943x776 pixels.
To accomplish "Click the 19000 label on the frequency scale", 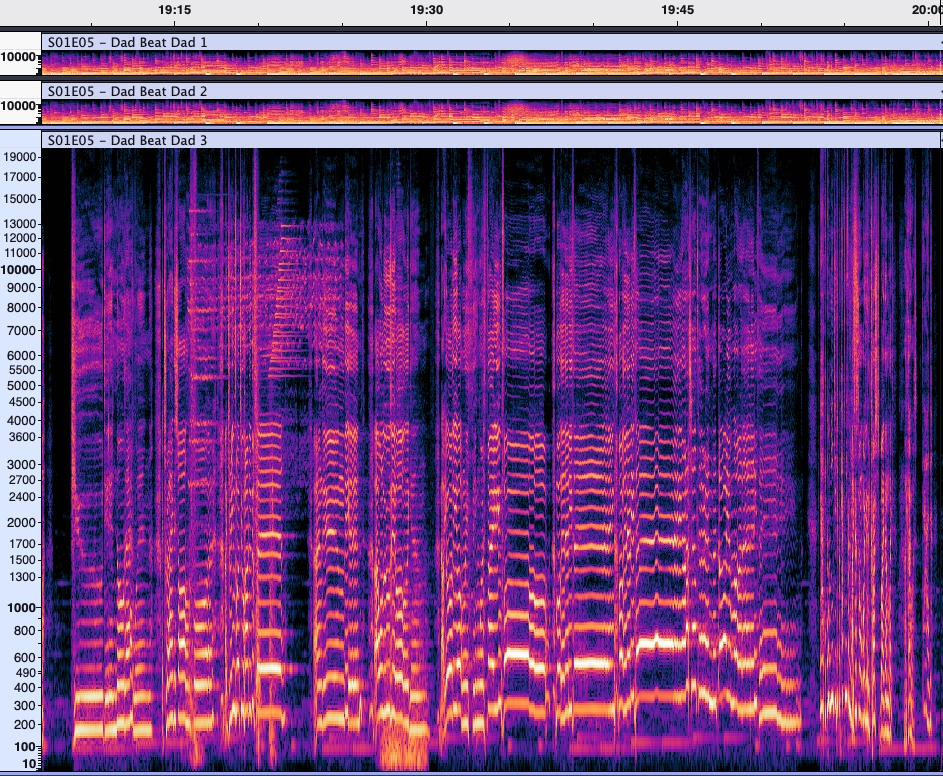I will pos(21,157).
